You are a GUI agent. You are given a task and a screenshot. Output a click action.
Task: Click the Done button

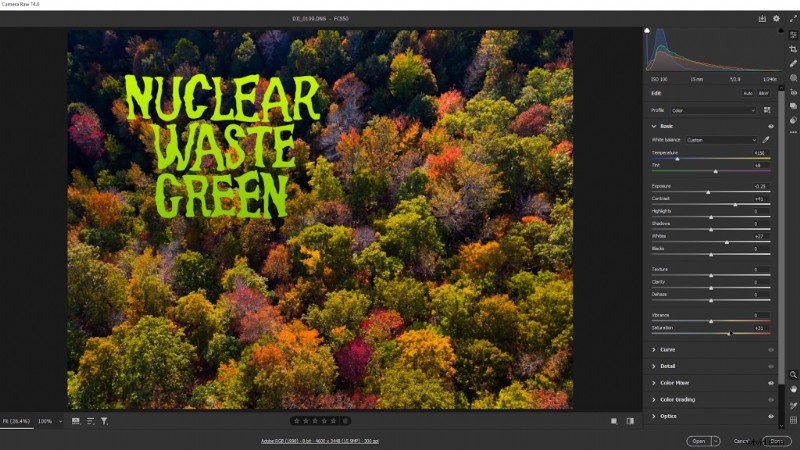(777, 441)
